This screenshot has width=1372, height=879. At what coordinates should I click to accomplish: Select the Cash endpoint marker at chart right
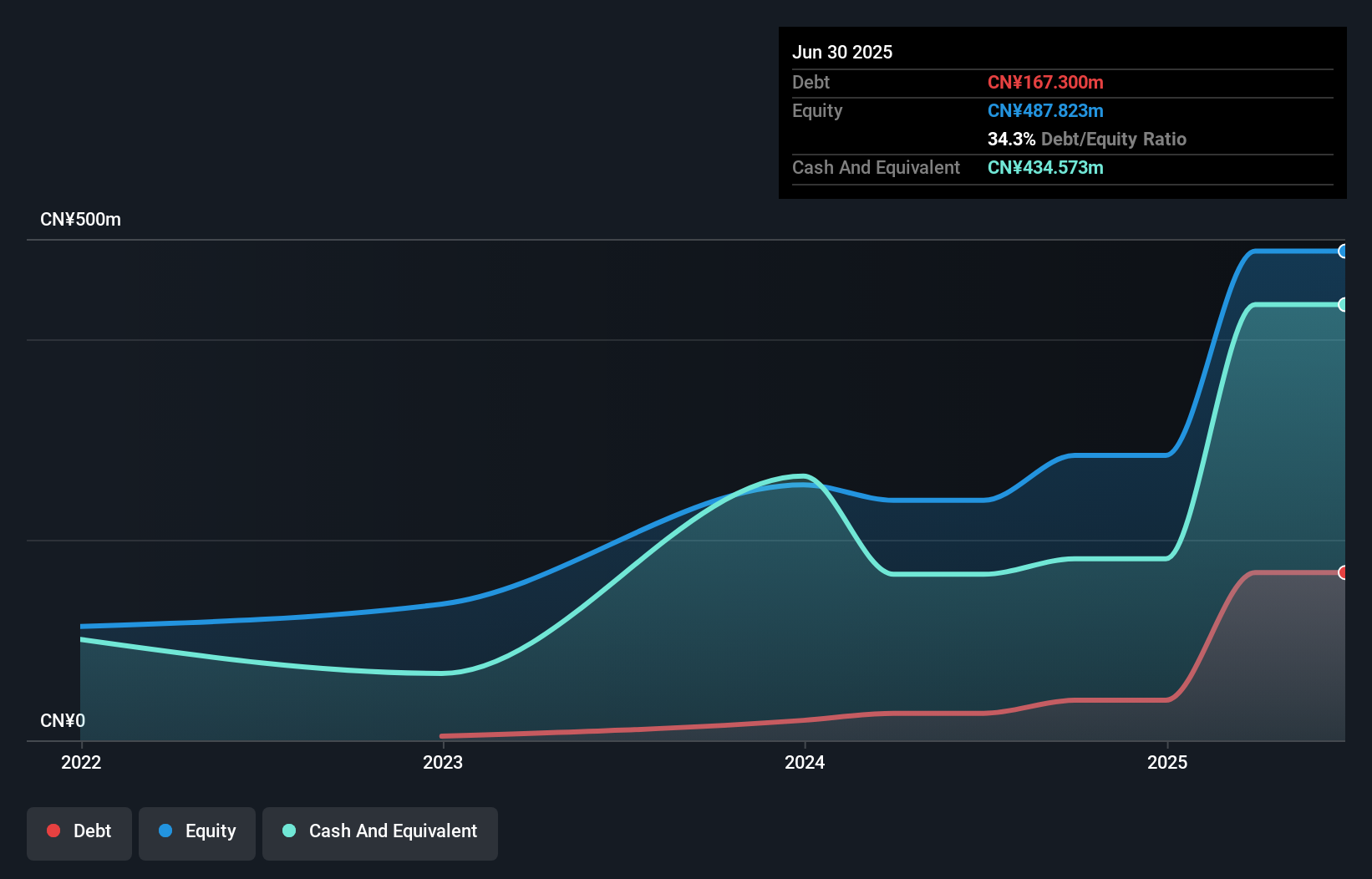click(x=1344, y=305)
